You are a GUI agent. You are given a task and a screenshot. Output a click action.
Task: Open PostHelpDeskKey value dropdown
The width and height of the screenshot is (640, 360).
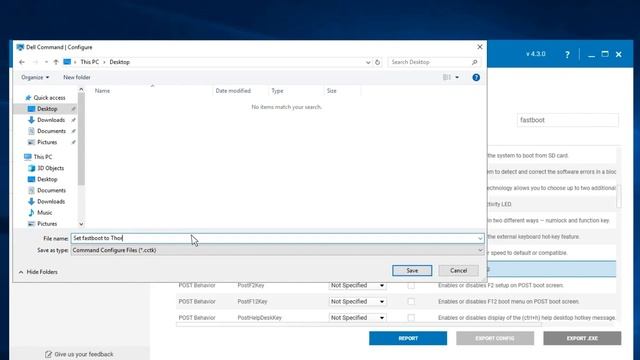coord(357,318)
